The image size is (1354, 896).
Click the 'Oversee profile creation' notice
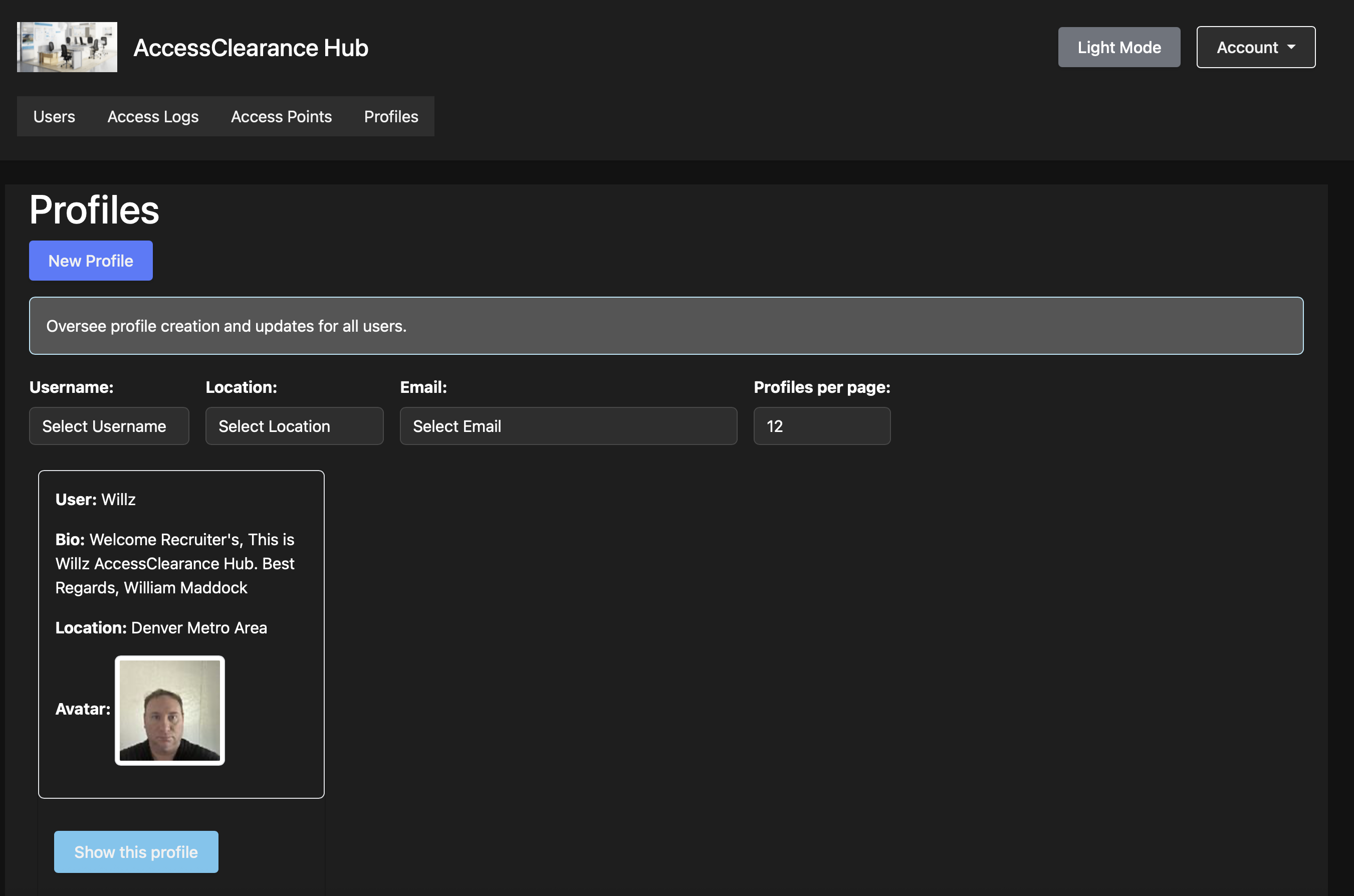(x=666, y=326)
